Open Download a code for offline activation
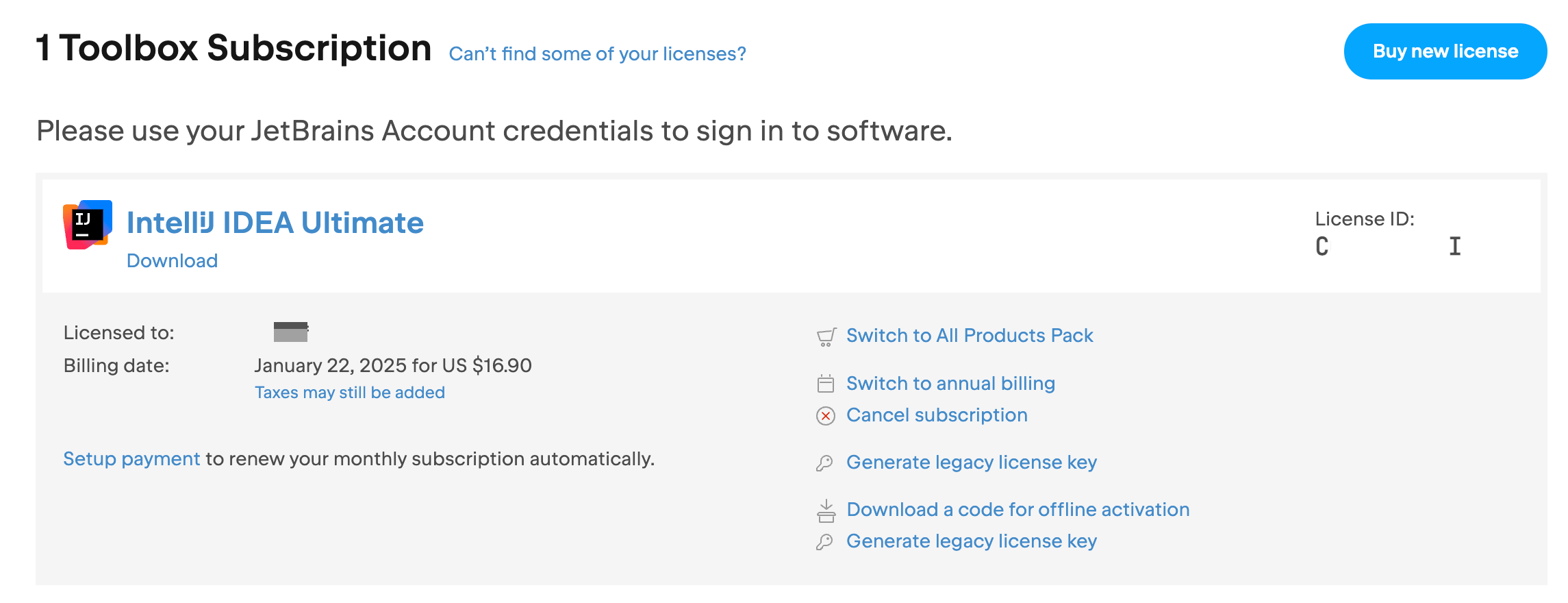 coord(1018,509)
